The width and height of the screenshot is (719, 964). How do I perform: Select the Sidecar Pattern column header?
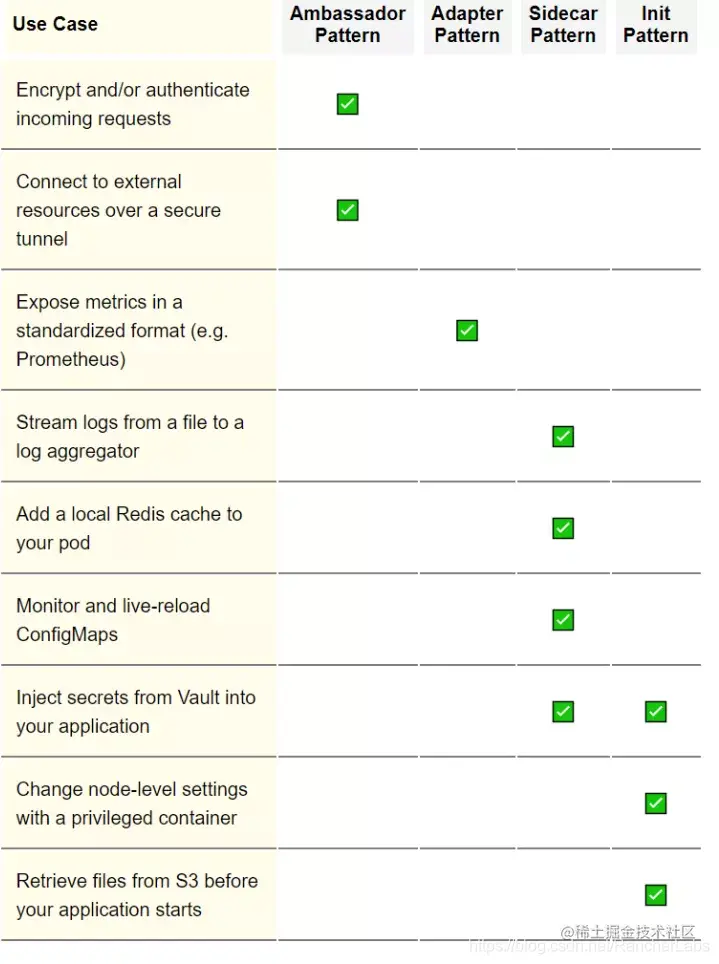pos(563,25)
